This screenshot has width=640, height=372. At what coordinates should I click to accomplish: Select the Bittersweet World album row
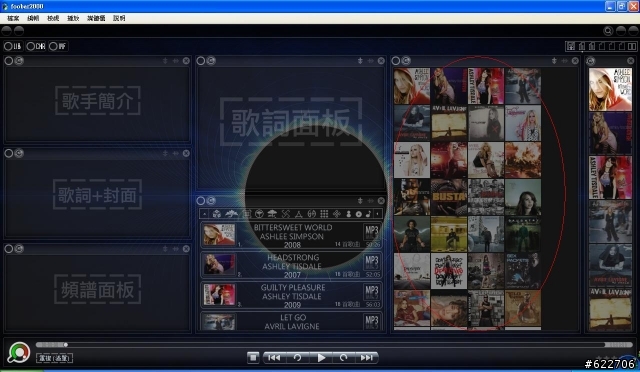coord(291,235)
